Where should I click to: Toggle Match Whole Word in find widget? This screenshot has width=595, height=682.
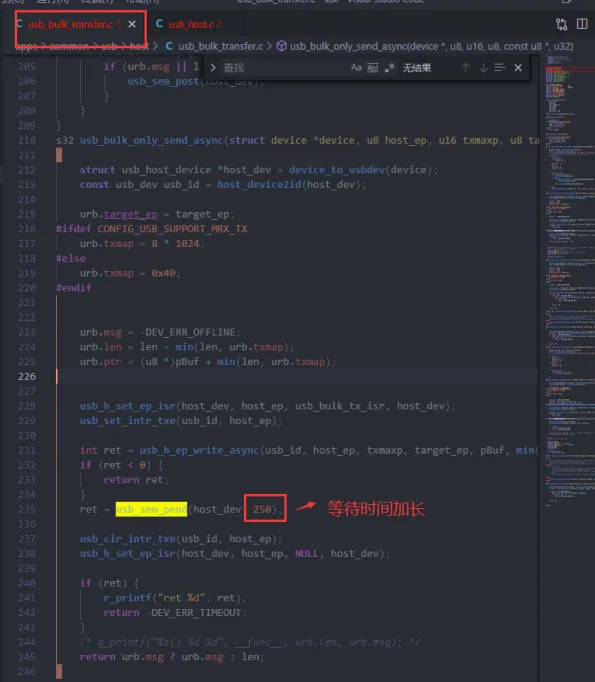(373, 67)
